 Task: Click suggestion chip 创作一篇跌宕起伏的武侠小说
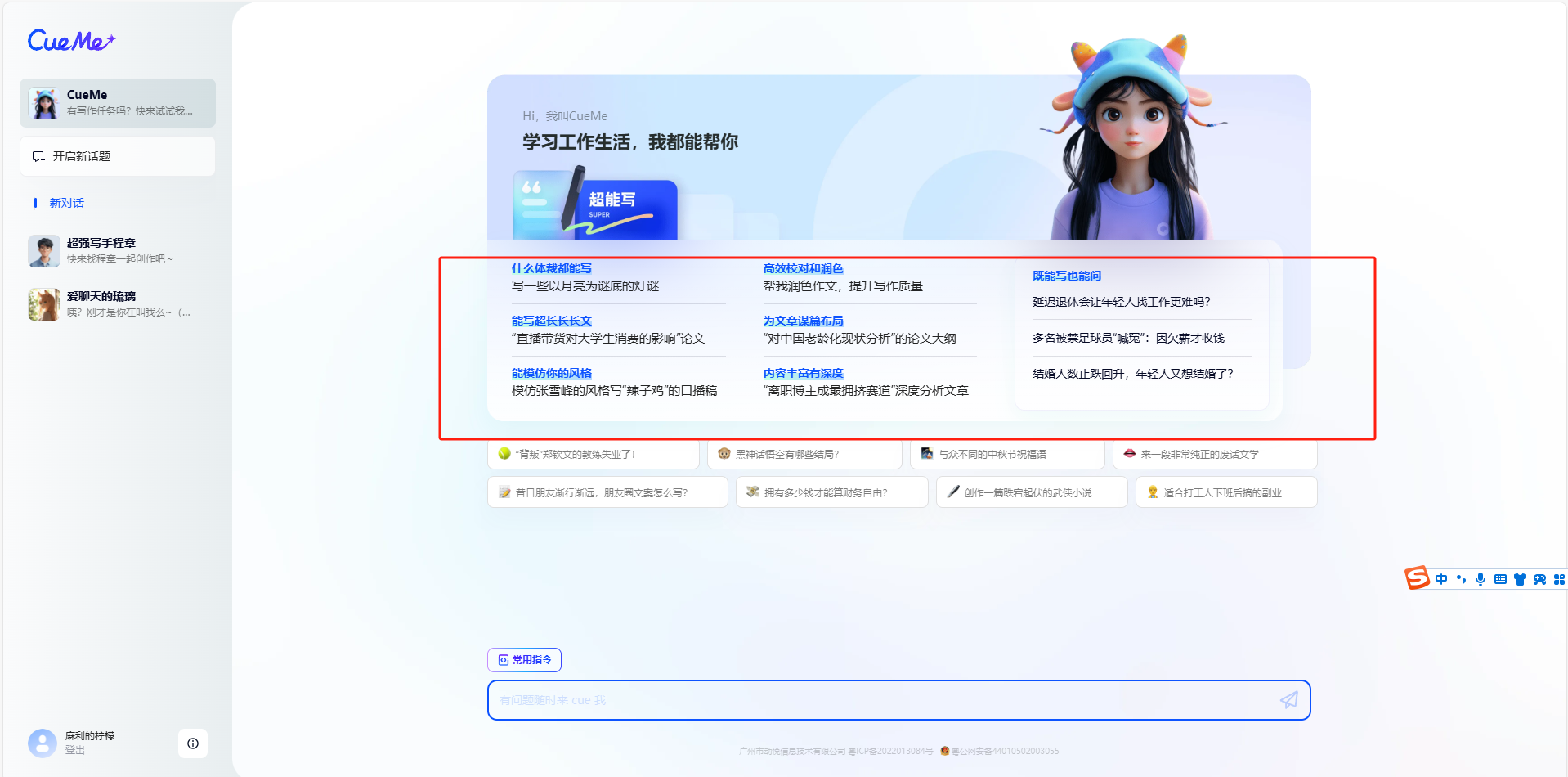tap(1032, 492)
